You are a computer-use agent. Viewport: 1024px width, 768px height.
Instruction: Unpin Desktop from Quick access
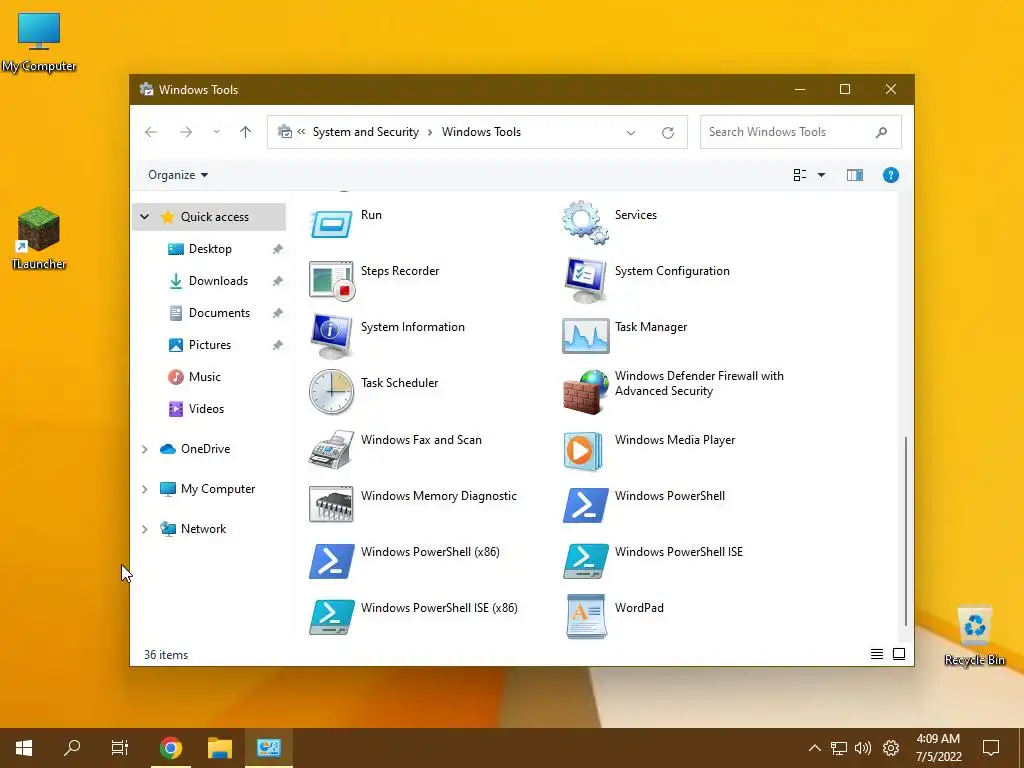(278, 249)
